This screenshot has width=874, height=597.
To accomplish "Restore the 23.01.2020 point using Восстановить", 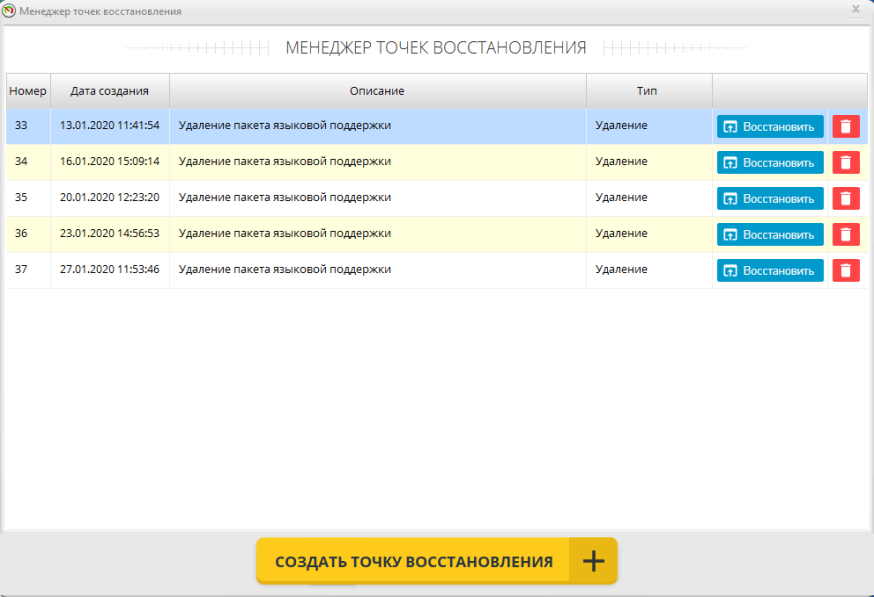I will tap(770, 235).
